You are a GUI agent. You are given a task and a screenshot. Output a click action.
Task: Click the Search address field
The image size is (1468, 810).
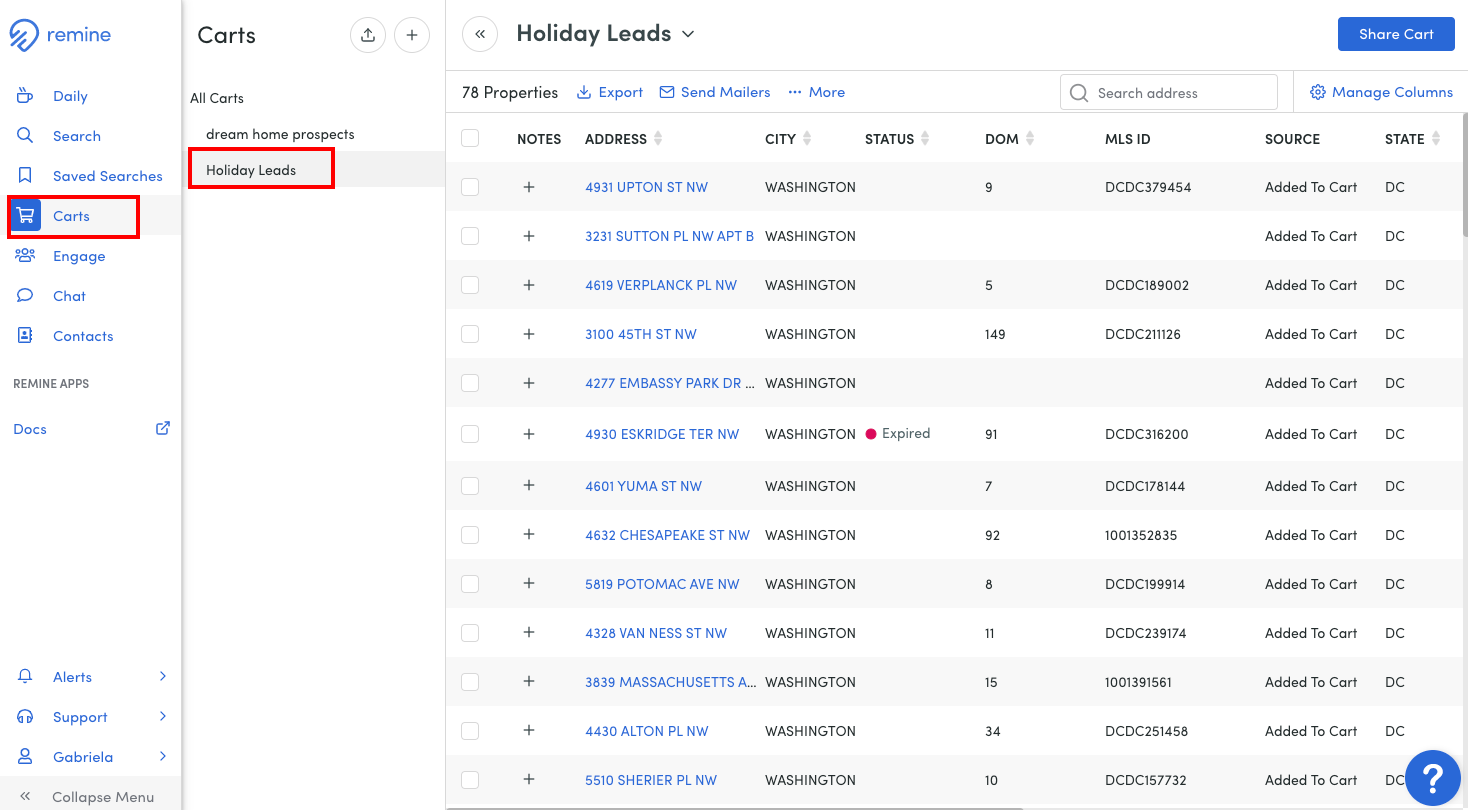pyautogui.click(x=1169, y=93)
